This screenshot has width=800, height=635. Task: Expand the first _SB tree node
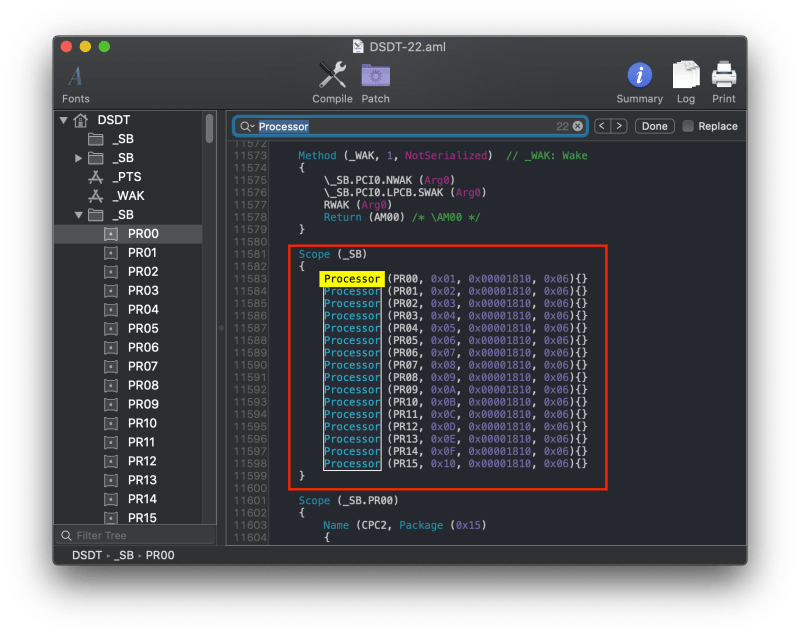click(x=79, y=157)
